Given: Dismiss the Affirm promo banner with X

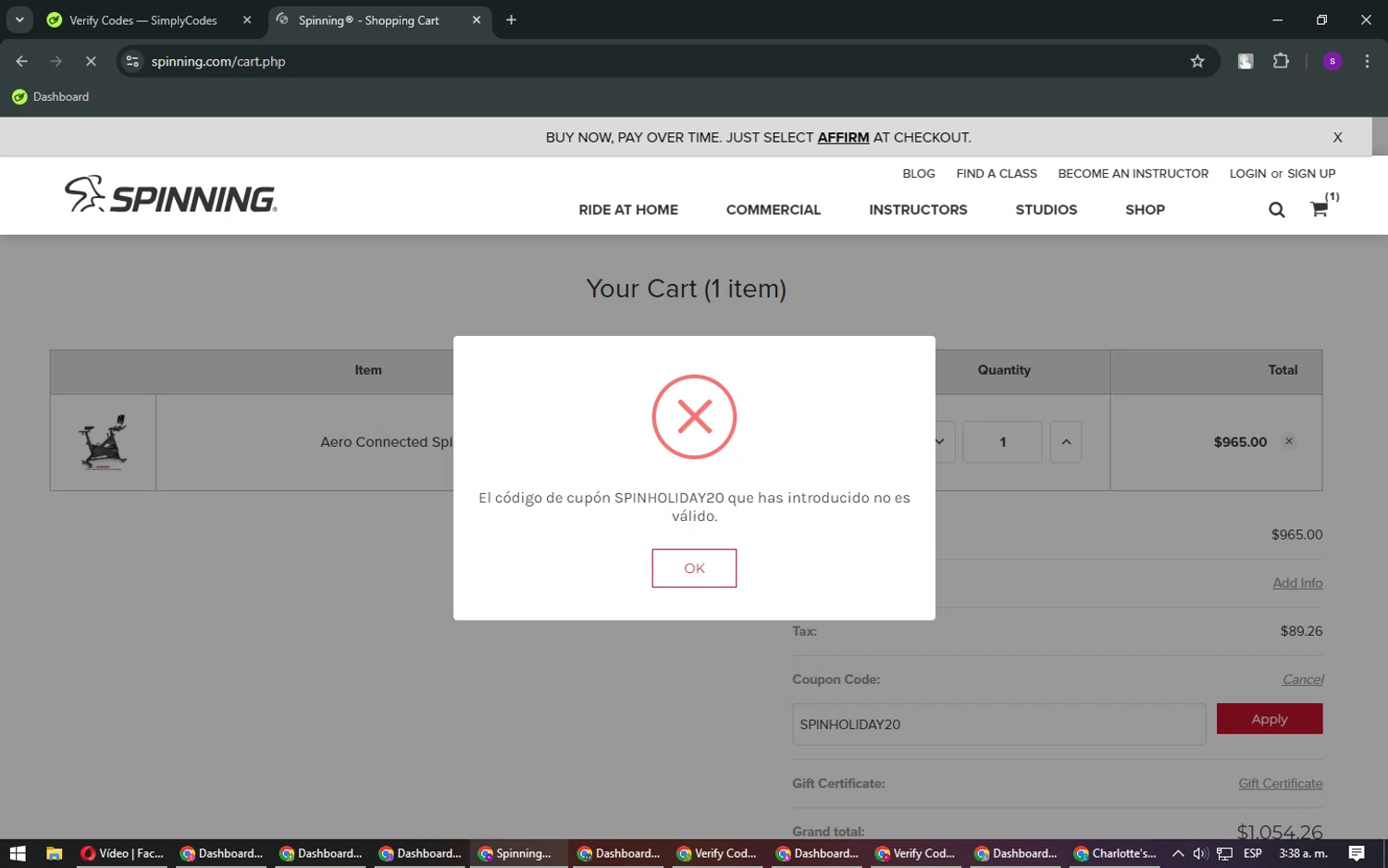Looking at the screenshot, I should pyautogui.click(x=1337, y=138).
